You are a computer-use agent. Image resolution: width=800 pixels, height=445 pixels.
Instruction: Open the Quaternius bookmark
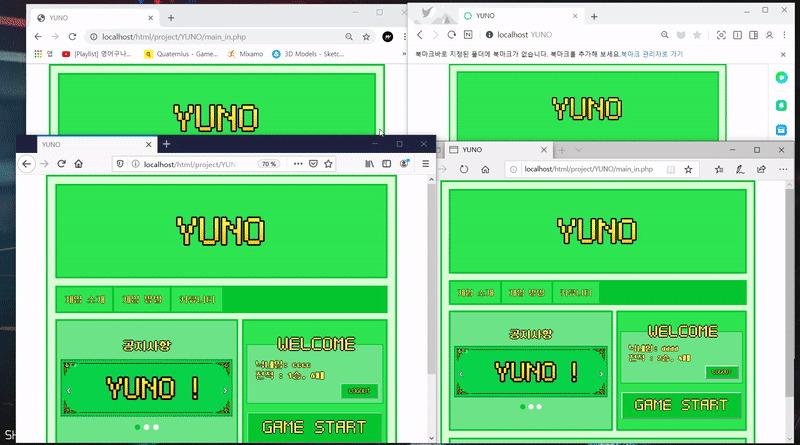coord(181,54)
